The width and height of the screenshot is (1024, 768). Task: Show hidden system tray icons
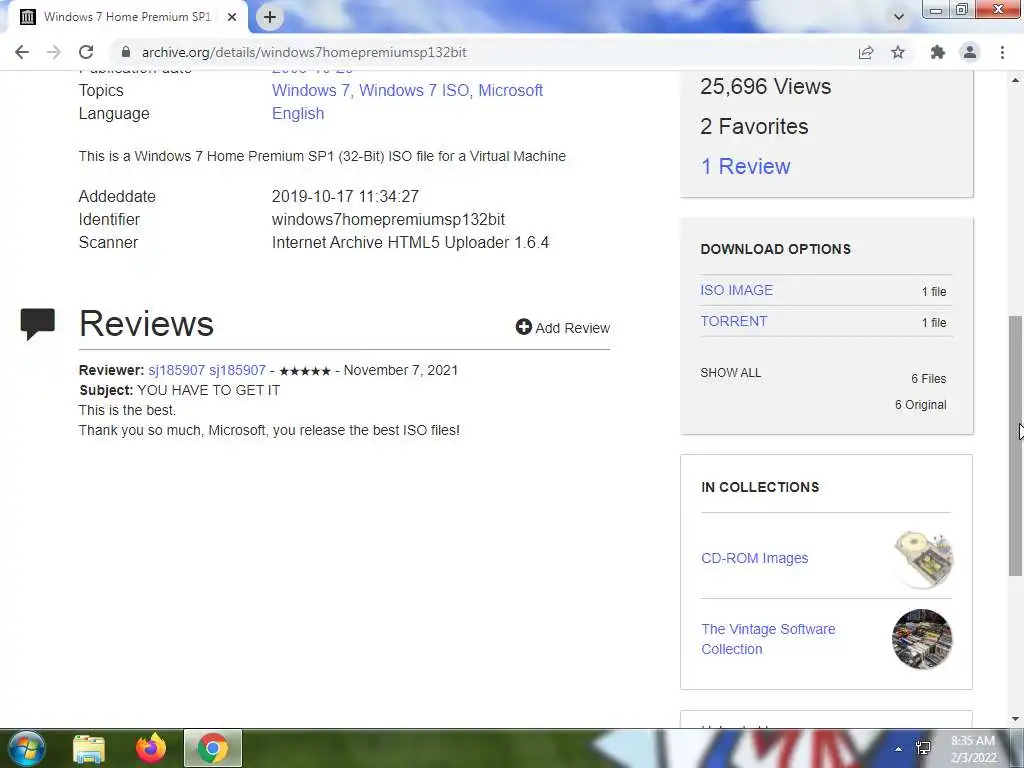coord(899,749)
